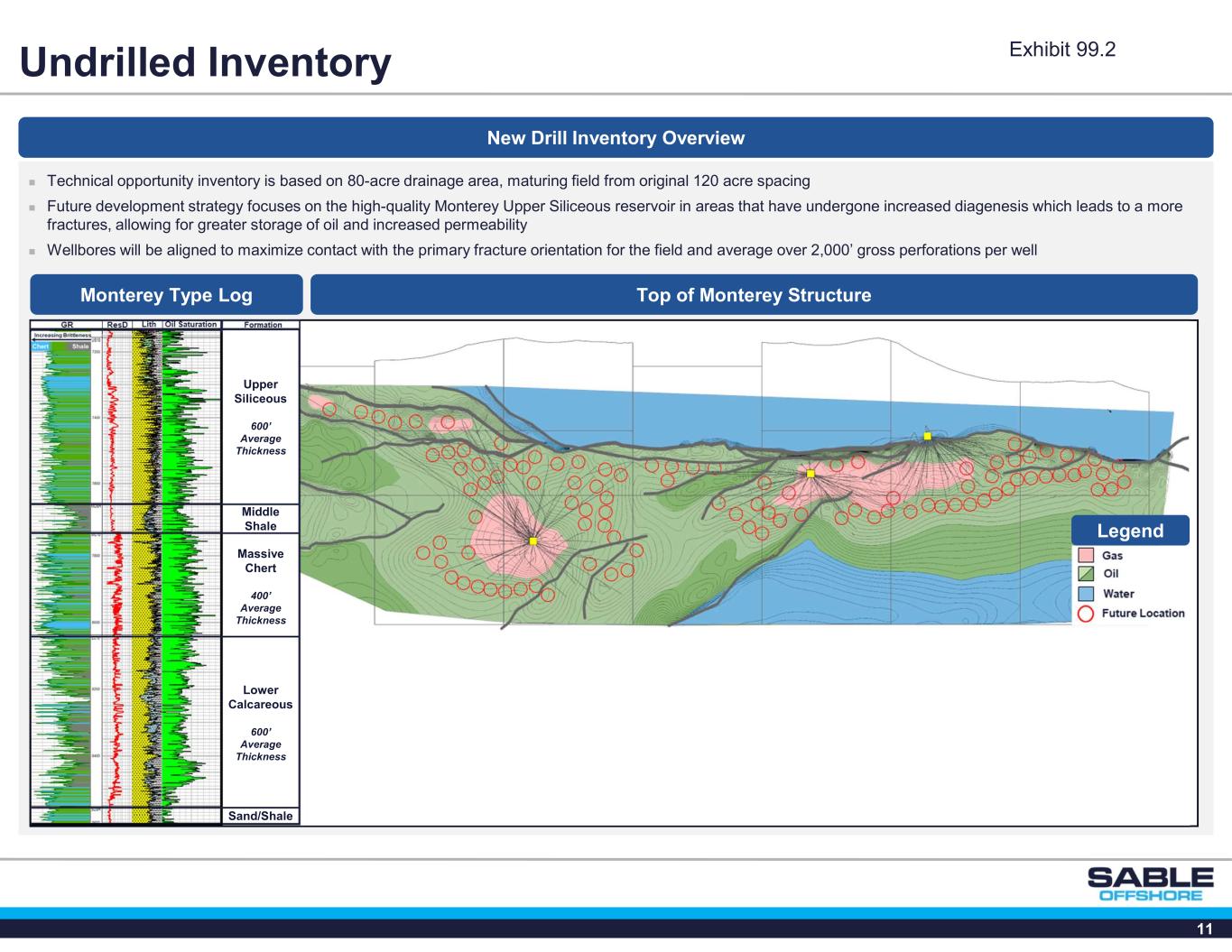This screenshot has height=952, width=1232.
Task: Click the Sand/Shale formation label
Action: (x=261, y=816)
